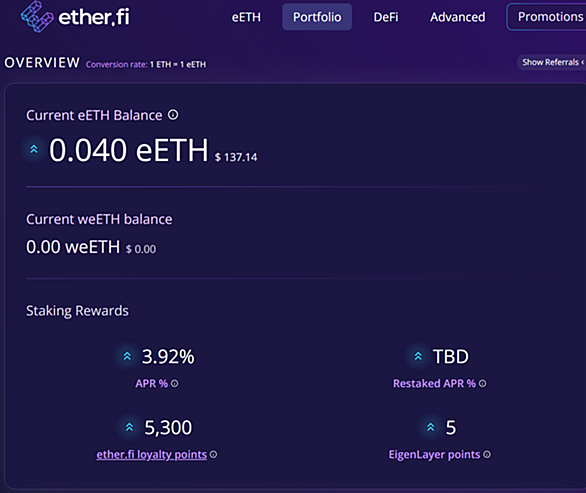Screen dimensions: 586x493
Task: Switch to the Portfolio tab
Action: [317, 17]
